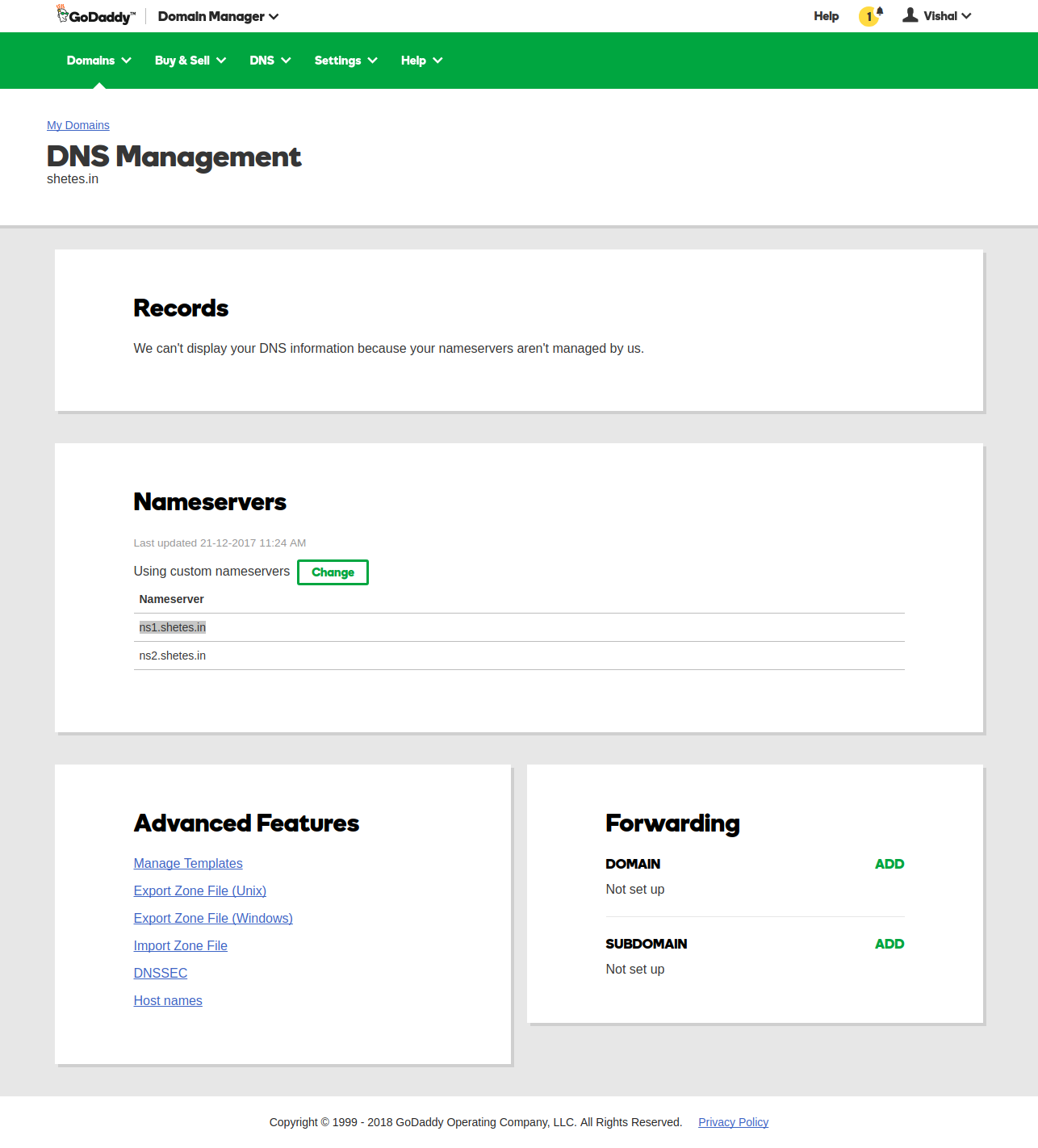Open the DNSSEC link
The height and width of the screenshot is (1148, 1038).
pos(161,973)
